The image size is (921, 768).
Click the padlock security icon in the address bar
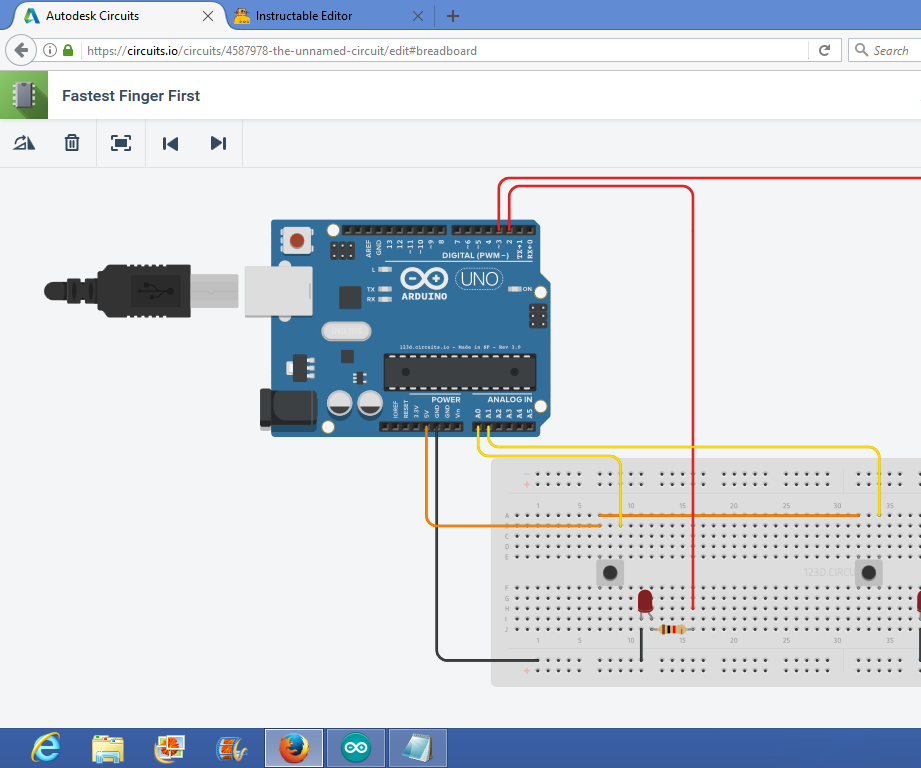tap(66, 50)
